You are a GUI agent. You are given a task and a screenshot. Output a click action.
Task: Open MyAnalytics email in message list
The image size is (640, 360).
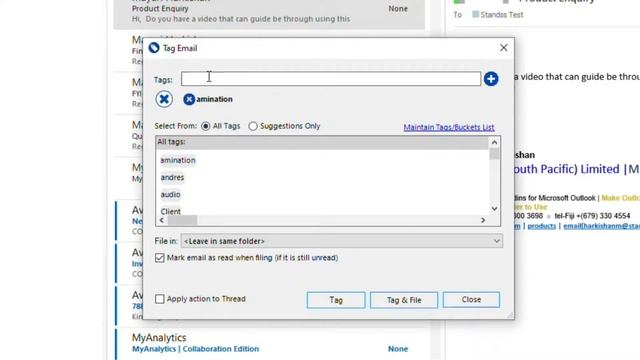click(270, 343)
